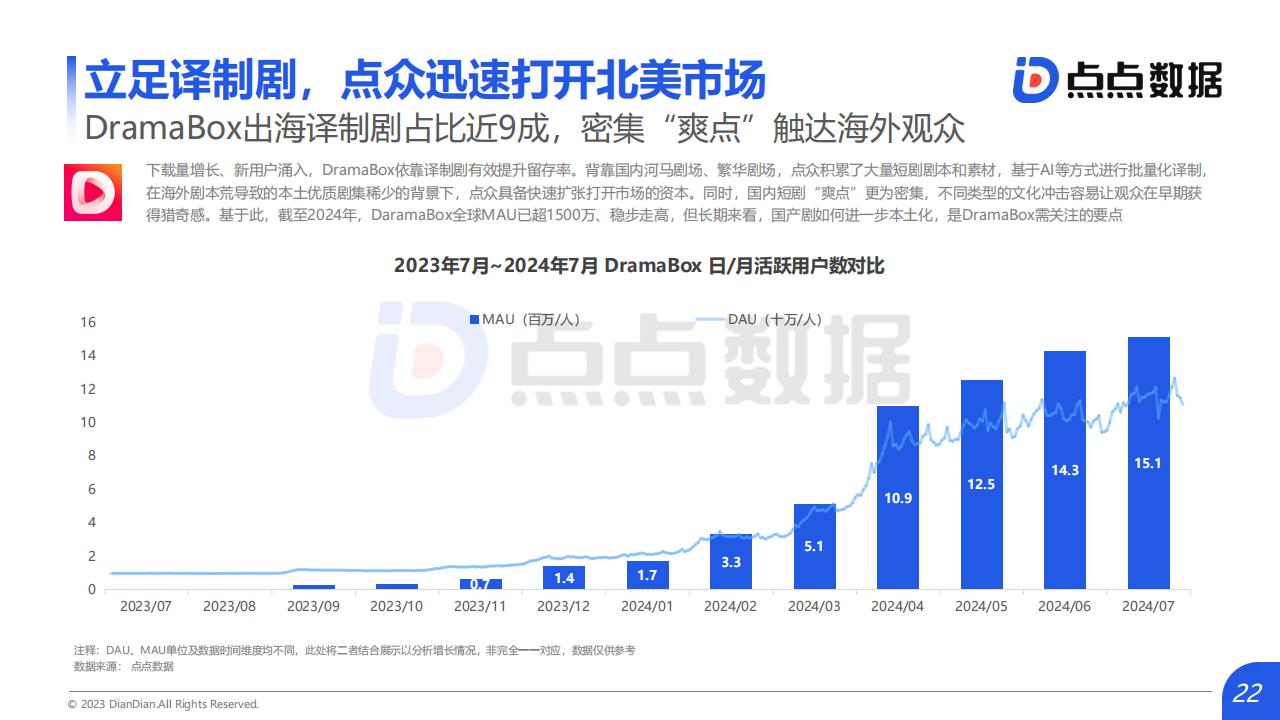This screenshot has width=1280, height=720.
Task: Click the 点点数据 logo text top right
Action: pos(1144,80)
